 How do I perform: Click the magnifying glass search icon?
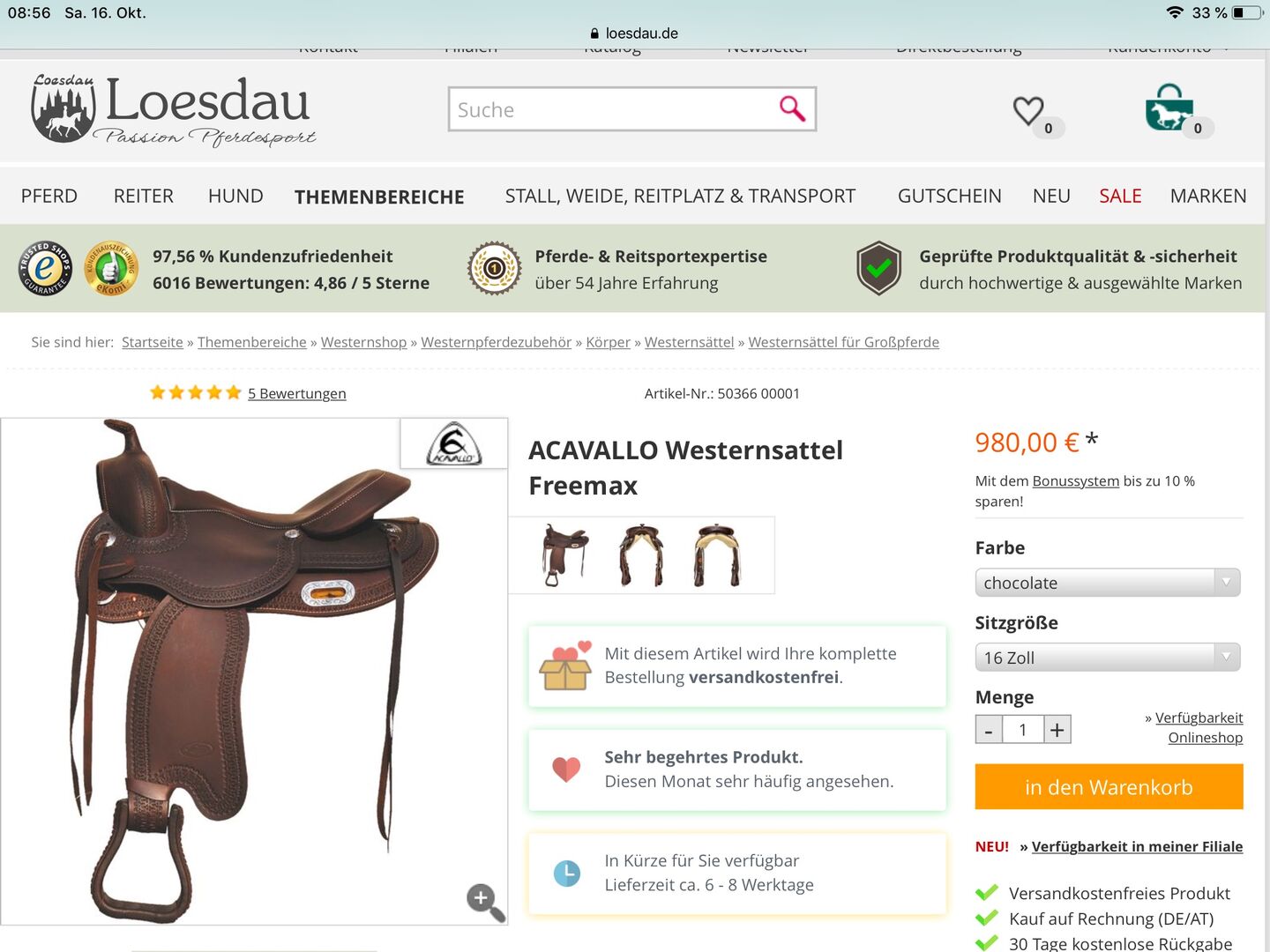click(792, 108)
